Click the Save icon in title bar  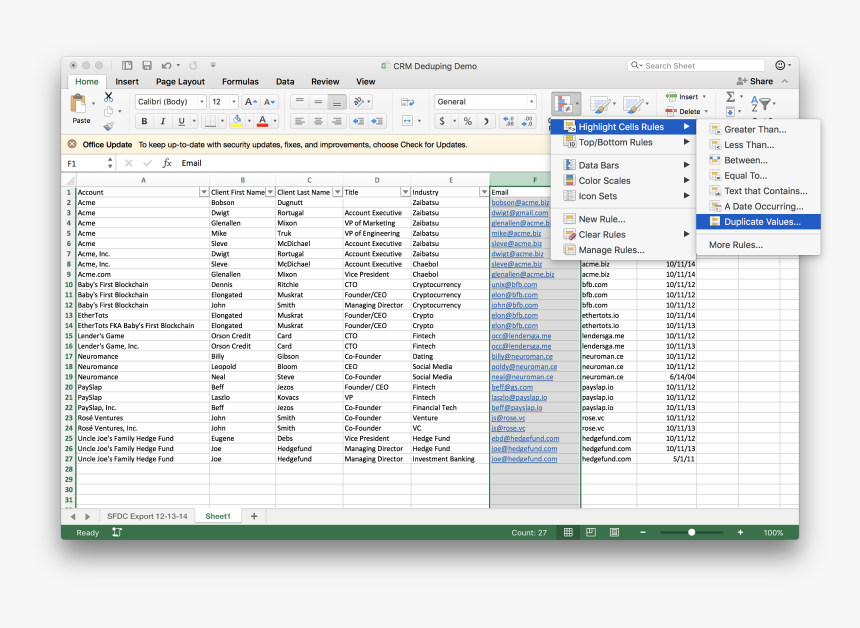tap(147, 65)
